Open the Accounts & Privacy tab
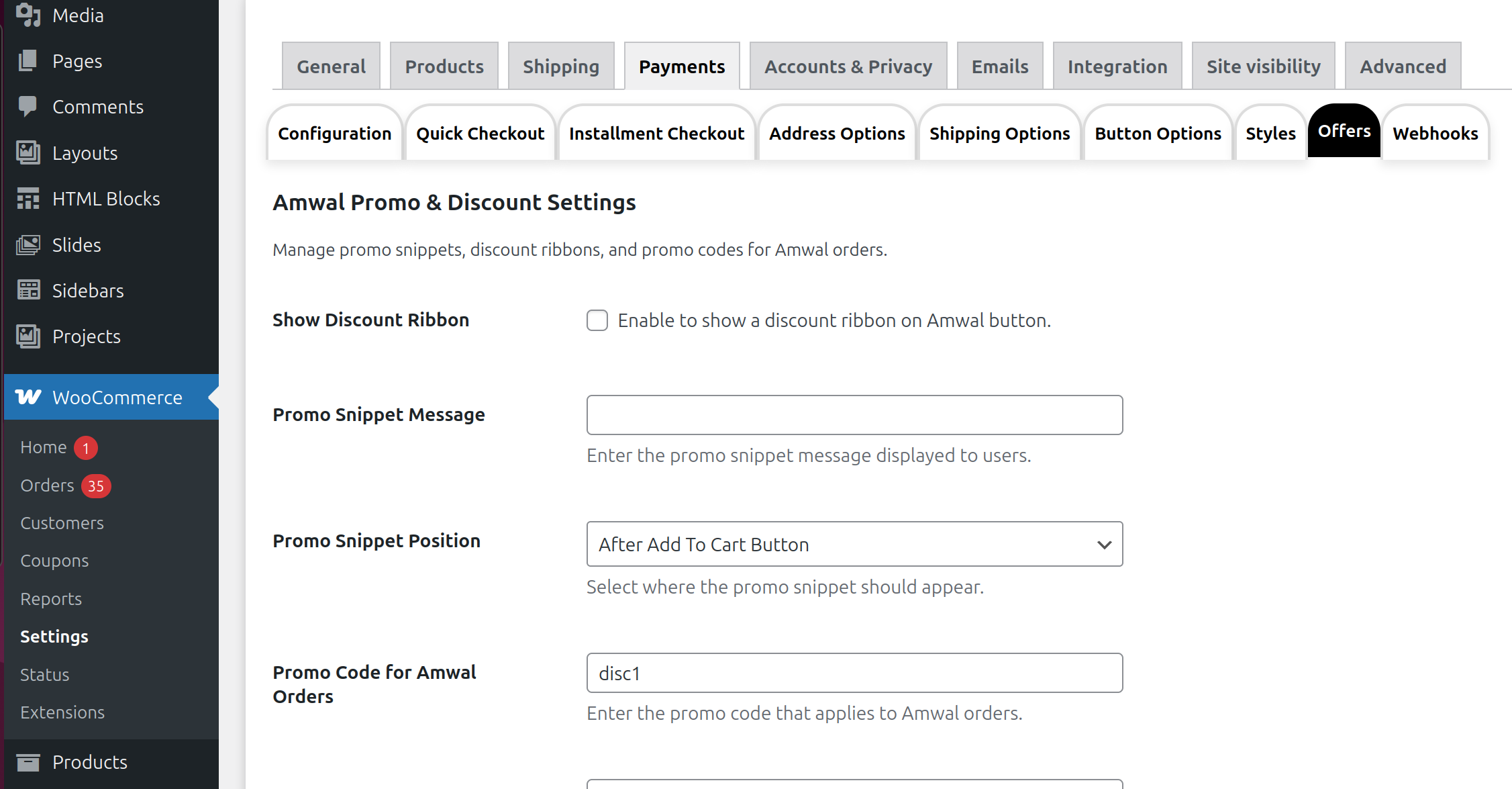This screenshot has height=789, width=1512. 848,66
